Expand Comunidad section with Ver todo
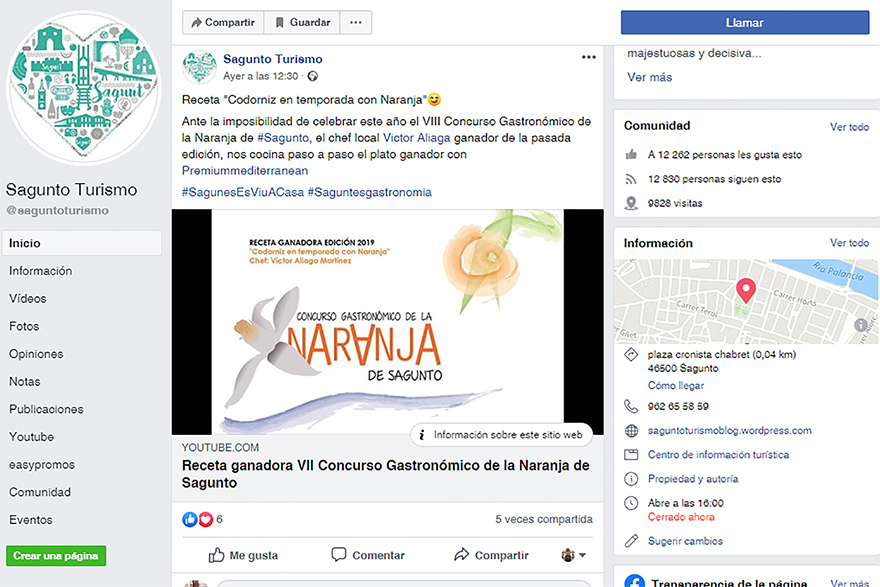880x587 pixels. 849,127
